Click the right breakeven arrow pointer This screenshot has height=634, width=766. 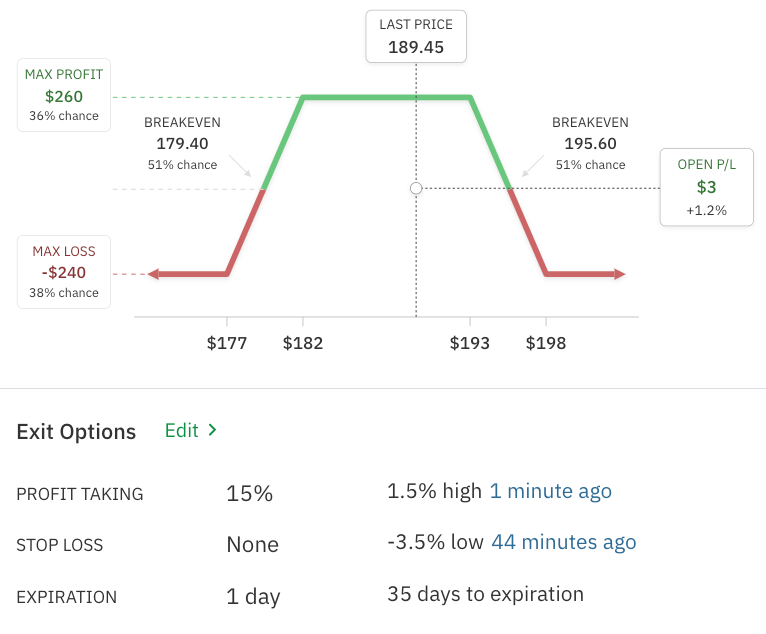(x=532, y=166)
